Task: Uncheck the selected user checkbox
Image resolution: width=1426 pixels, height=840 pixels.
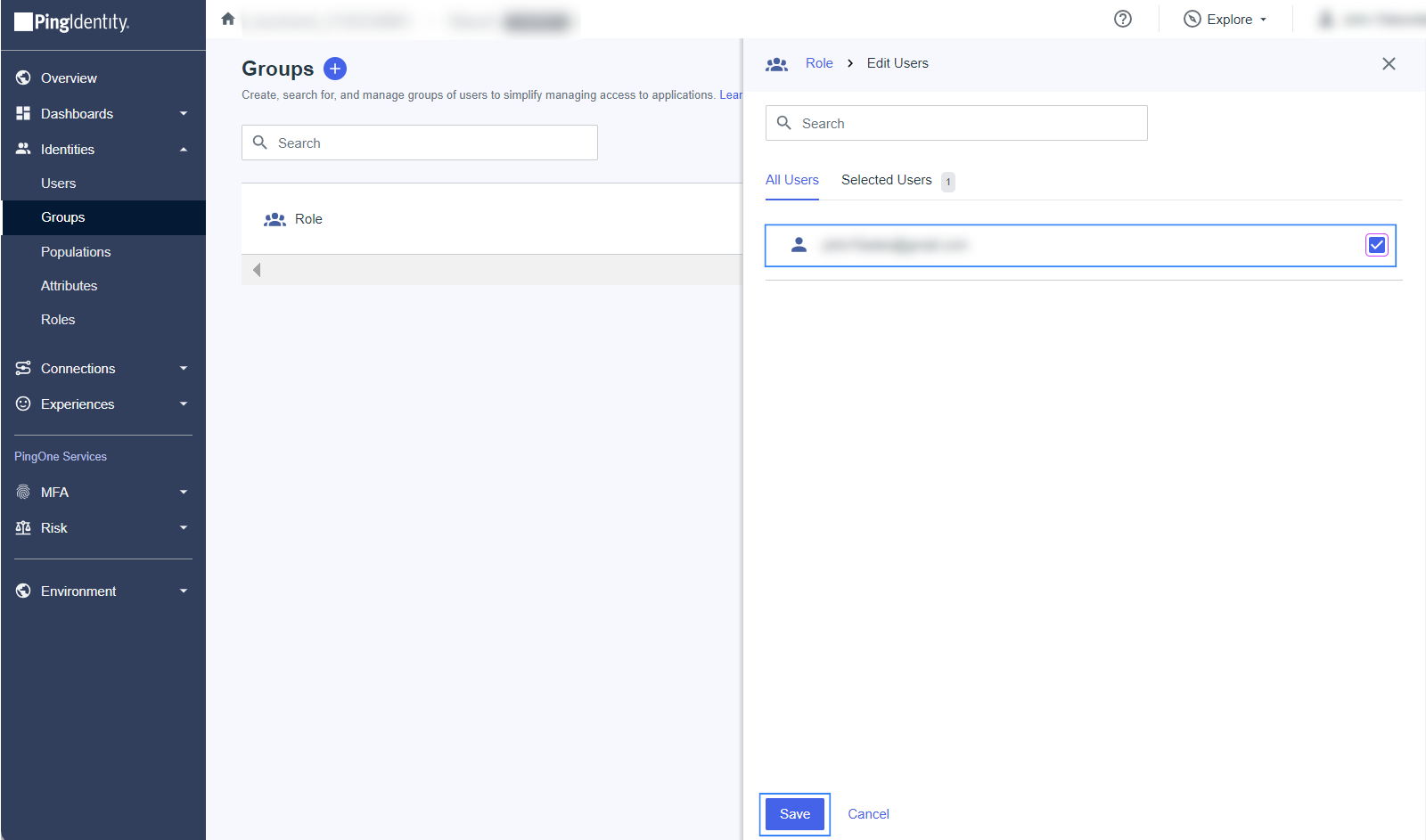Action: (x=1376, y=245)
